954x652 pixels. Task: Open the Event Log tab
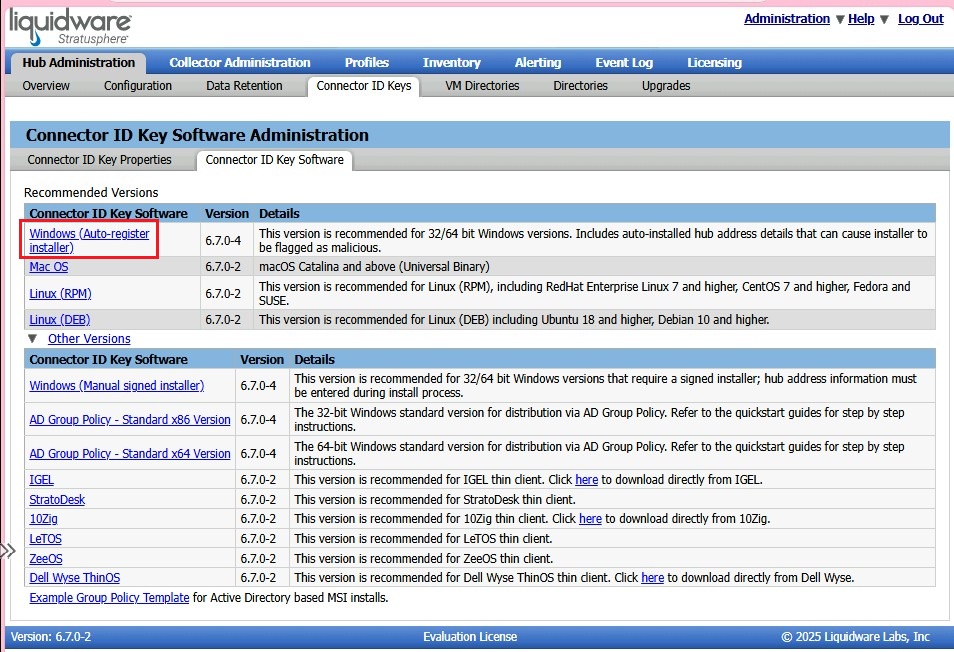click(624, 63)
